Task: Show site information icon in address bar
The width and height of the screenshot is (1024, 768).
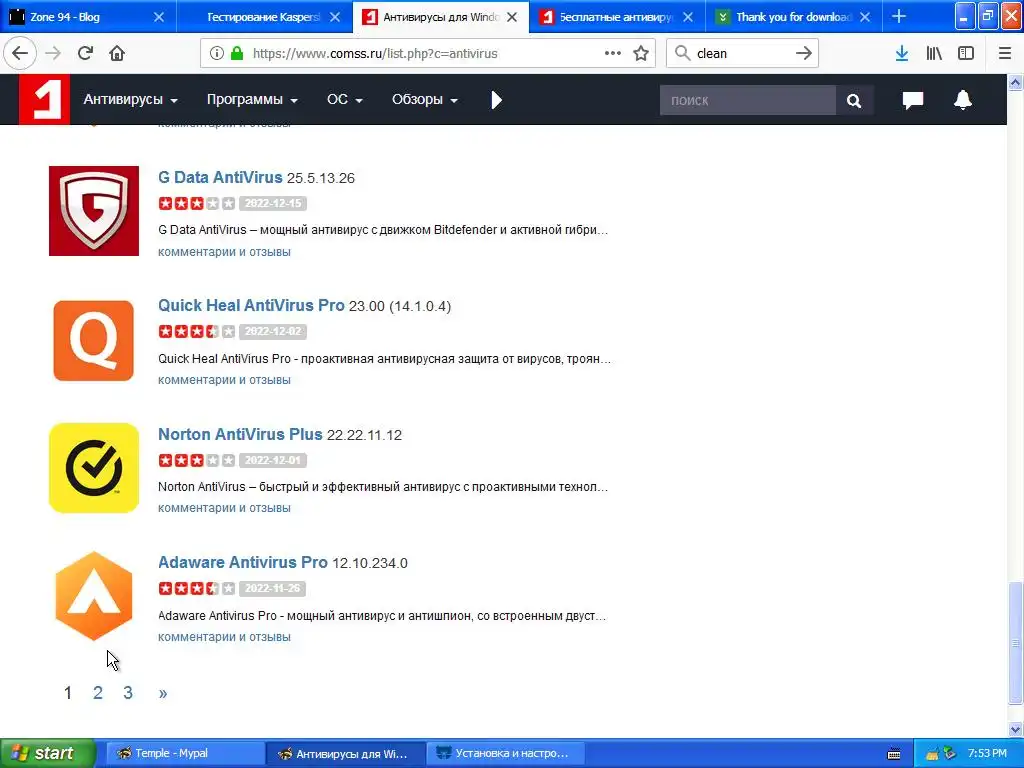Action: pyautogui.click(x=217, y=54)
